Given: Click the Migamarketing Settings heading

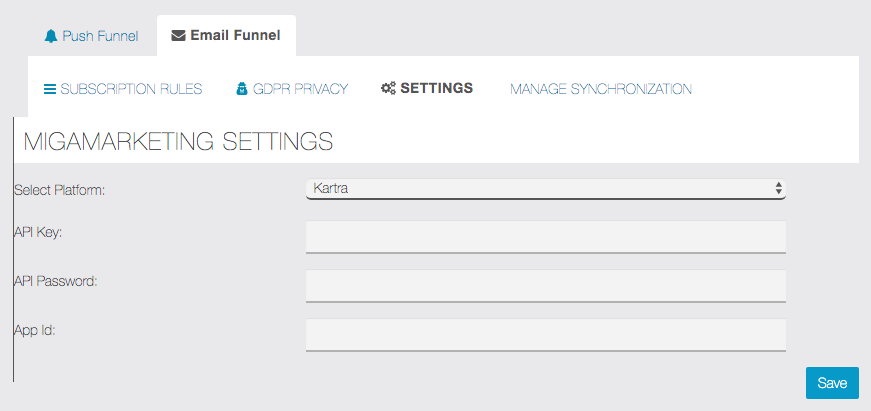Looking at the screenshot, I should coord(178,142).
